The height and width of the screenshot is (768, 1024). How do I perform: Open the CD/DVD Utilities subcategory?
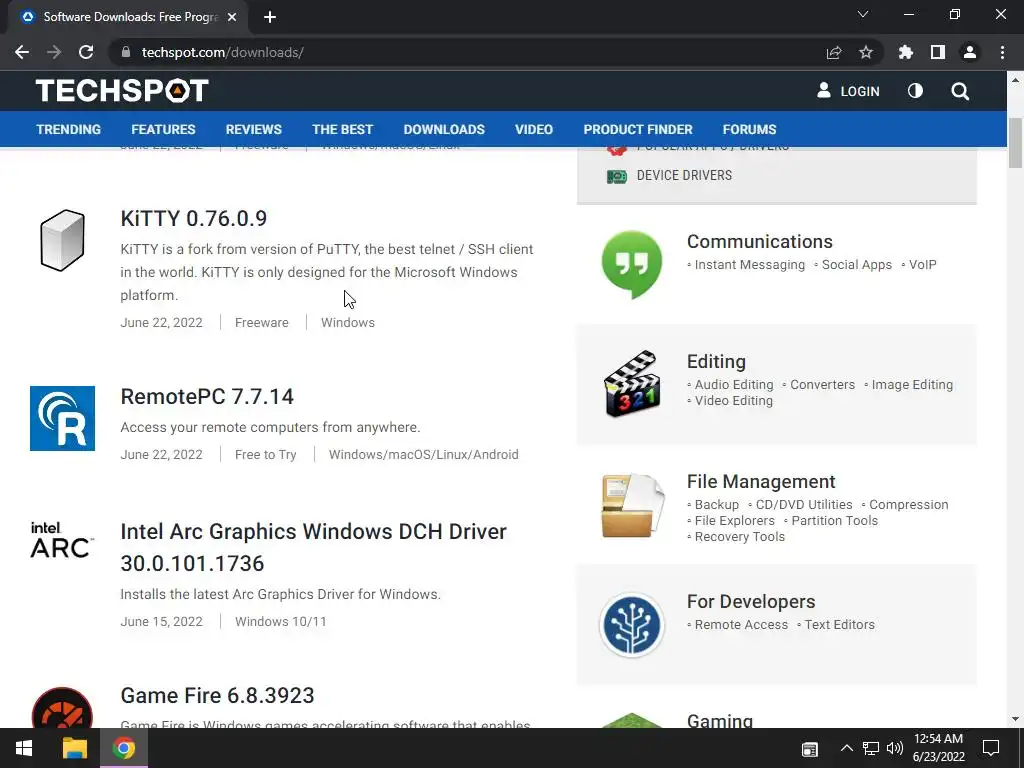(x=804, y=505)
